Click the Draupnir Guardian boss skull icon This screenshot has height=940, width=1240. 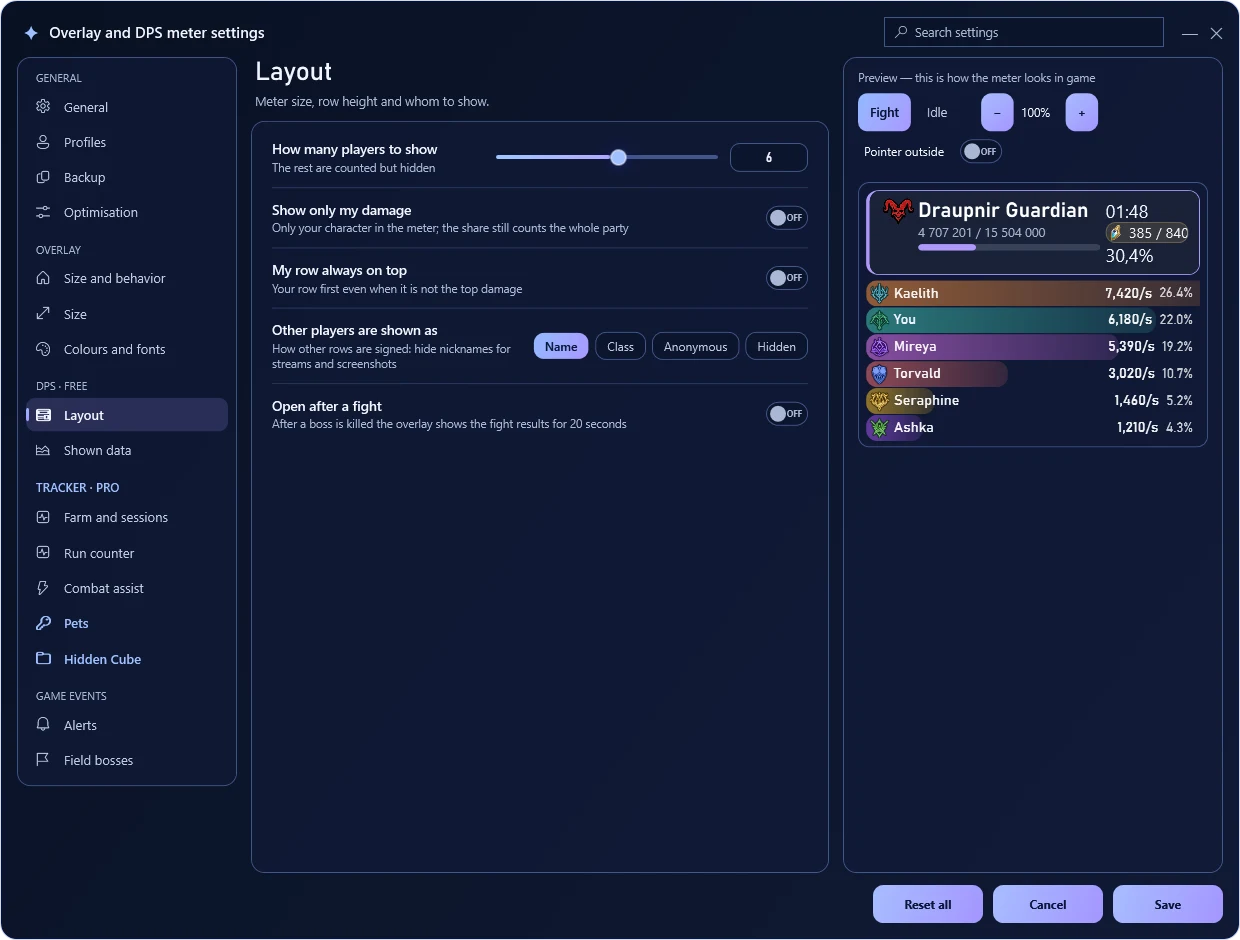coord(898,211)
